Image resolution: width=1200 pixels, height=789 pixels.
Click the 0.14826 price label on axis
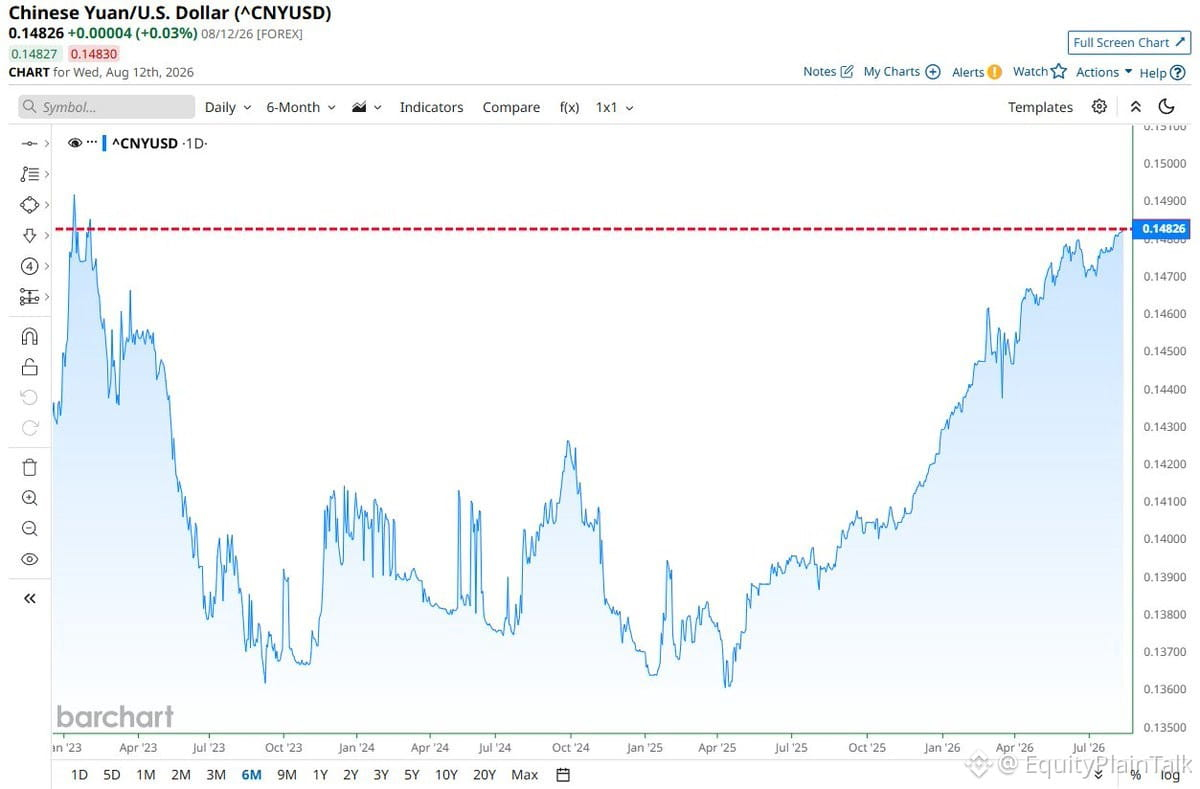[1163, 229]
